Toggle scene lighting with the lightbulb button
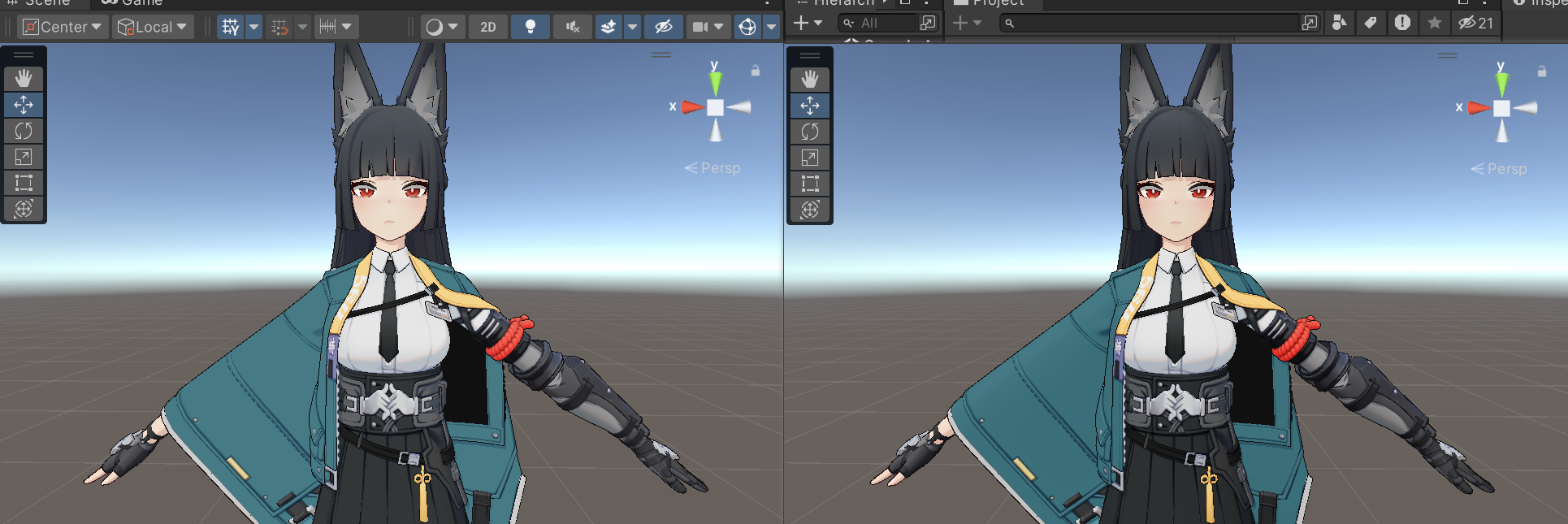This screenshot has height=524, width=1568. (x=531, y=27)
